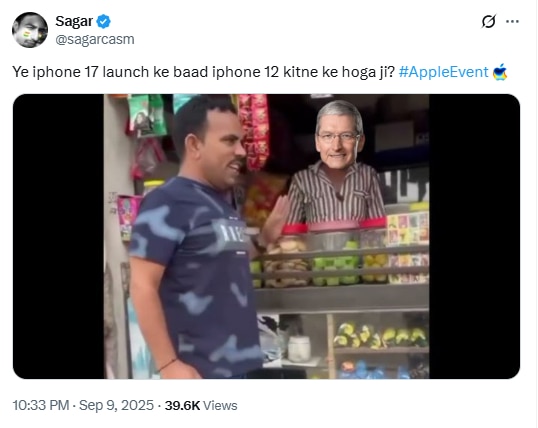Play the embedded shop video
This screenshot has width=538, height=428.
pos(266,236)
